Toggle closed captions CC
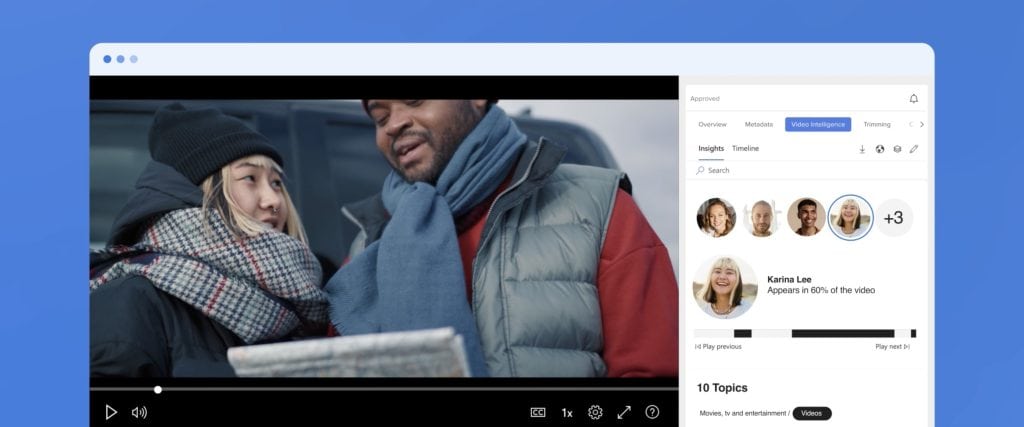1024x427 pixels. [x=537, y=412]
